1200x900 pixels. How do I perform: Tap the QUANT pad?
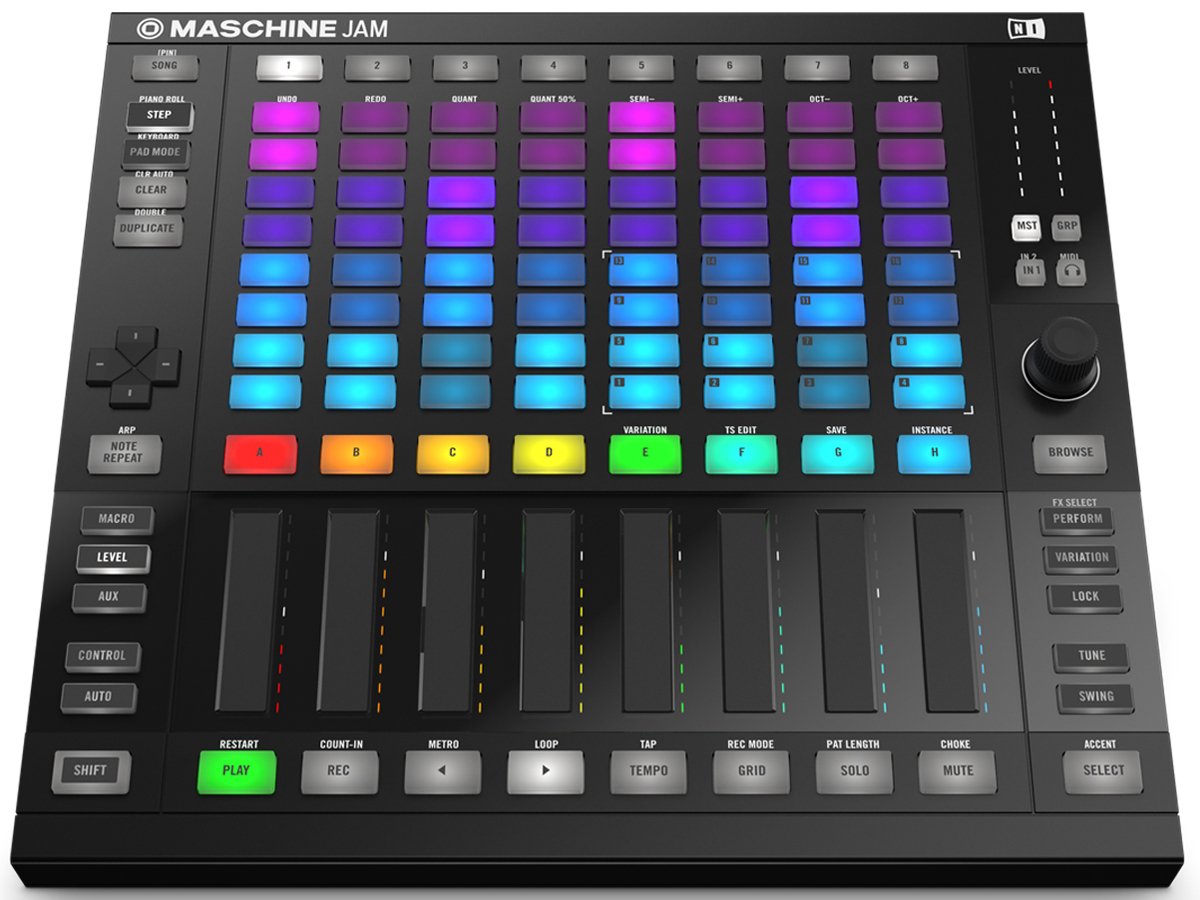pyautogui.click(x=464, y=117)
